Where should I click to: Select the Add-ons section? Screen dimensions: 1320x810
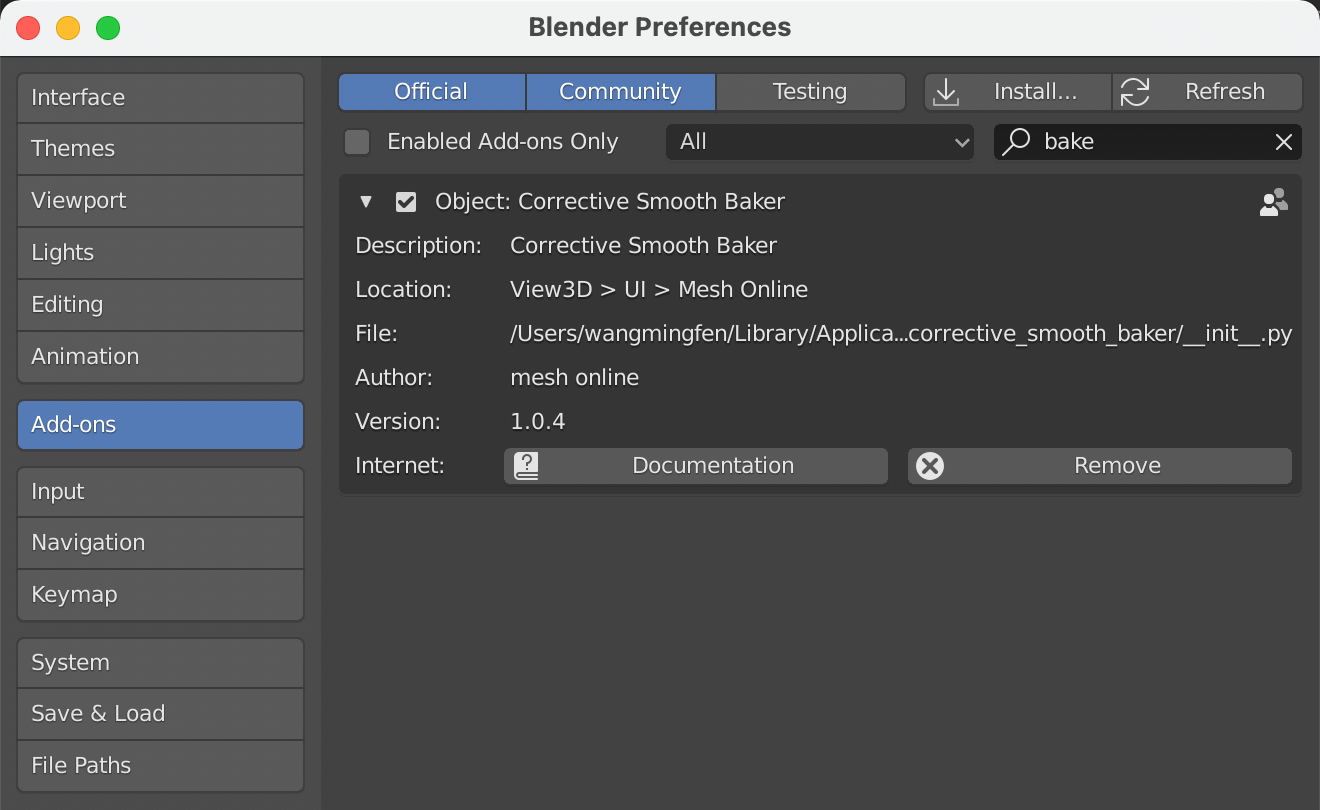click(x=160, y=425)
